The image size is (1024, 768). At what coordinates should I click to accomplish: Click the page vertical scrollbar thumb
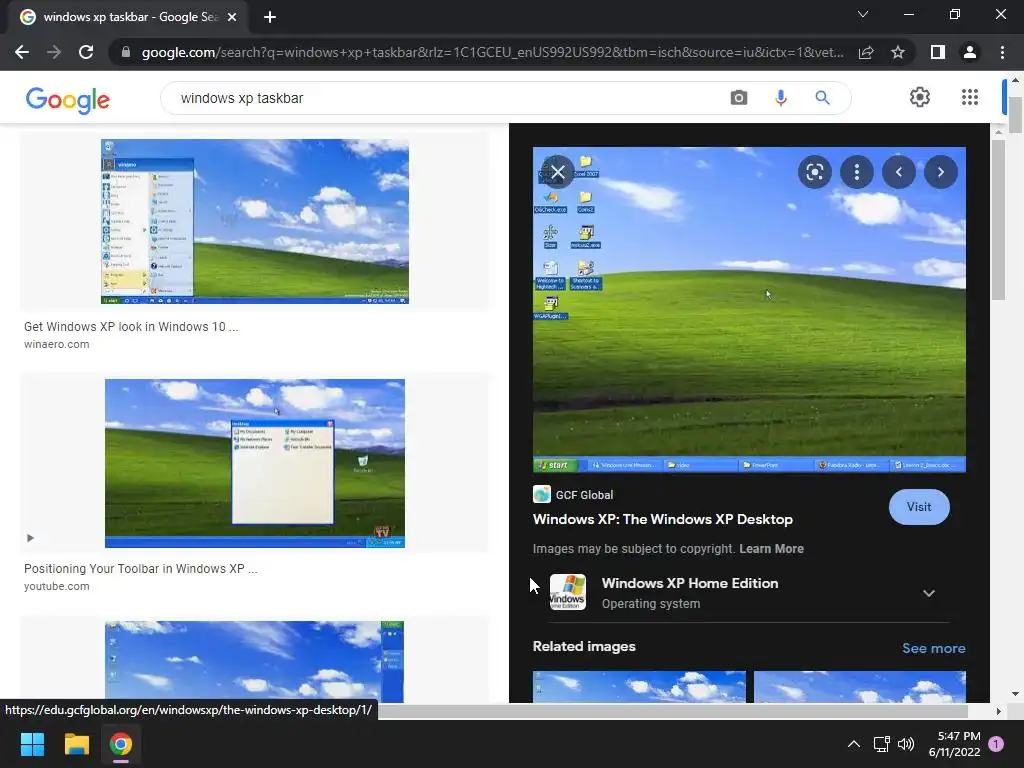(x=1016, y=115)
